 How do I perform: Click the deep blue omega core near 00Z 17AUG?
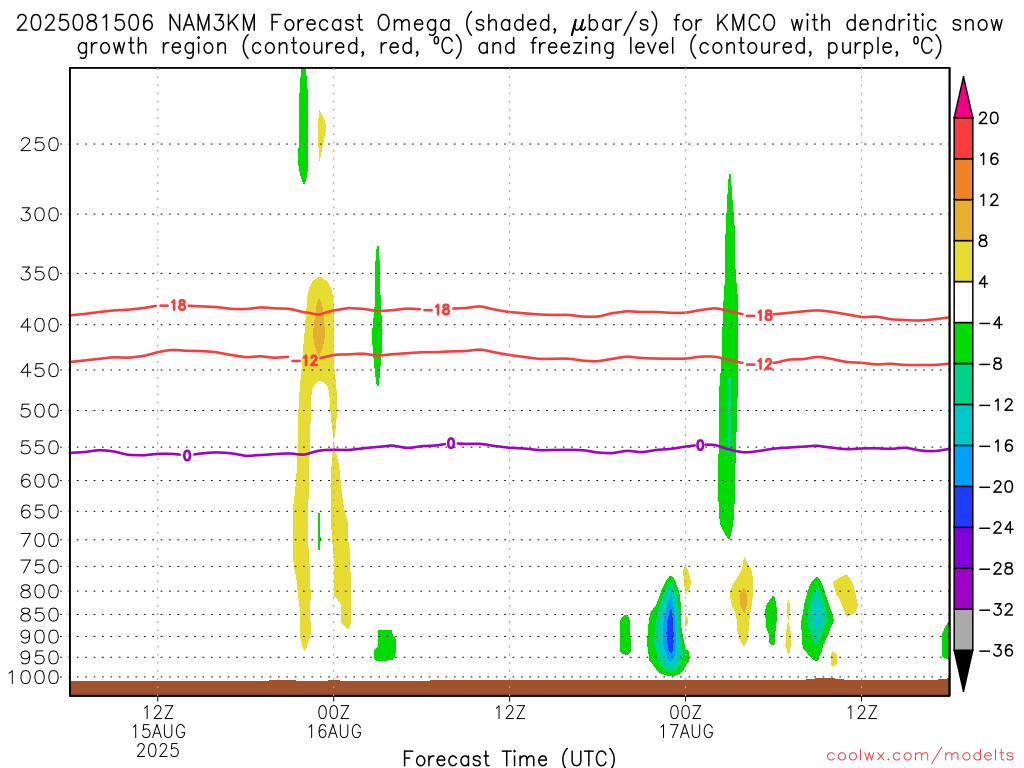coord(669,630)
